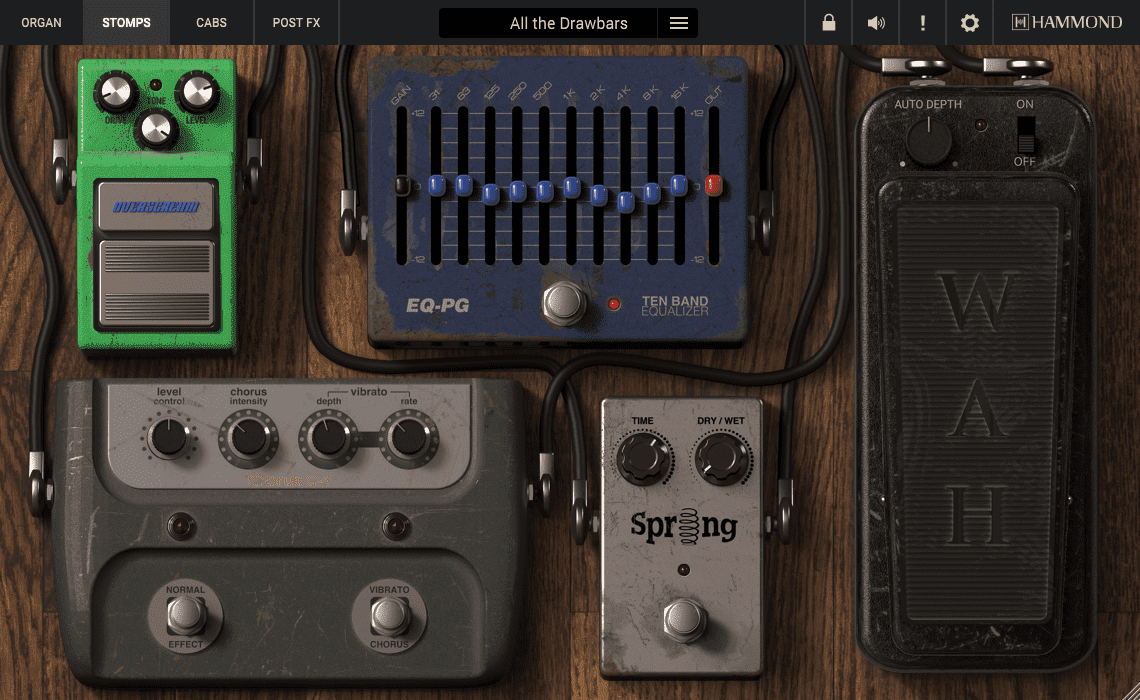Switch to the ORGAN tab
Viewport: 1140px width, 700px height.
point(41,23)
